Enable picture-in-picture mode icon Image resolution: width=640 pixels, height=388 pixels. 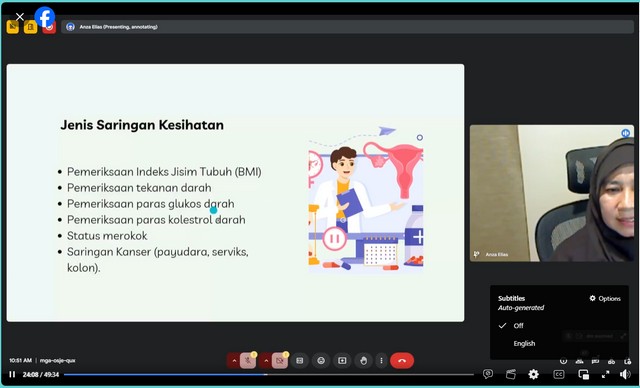(584, 374)
